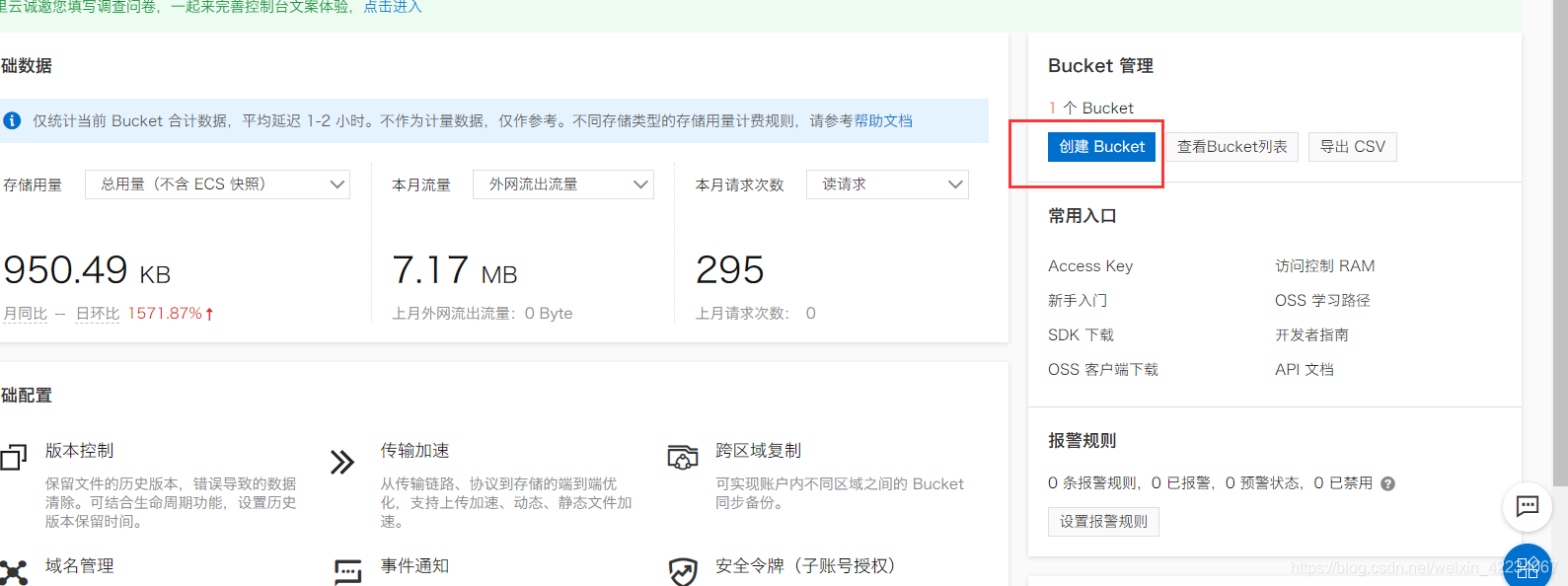Image resolution: width=1568 pixels, height=586 pixels.
Task: Open the chat feedback bubble icon
Action: [1528, 506]
